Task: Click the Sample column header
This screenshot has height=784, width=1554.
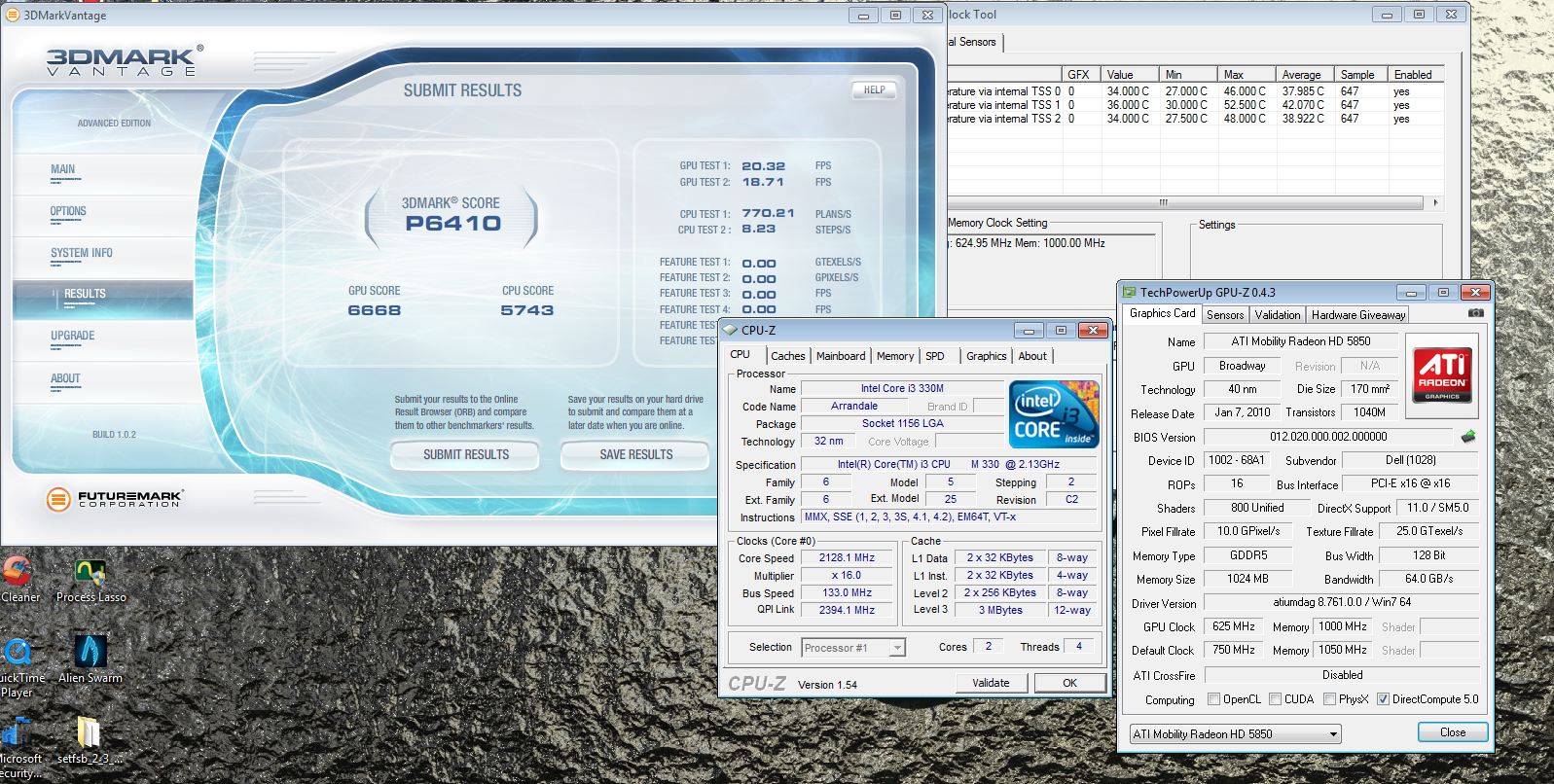Action: tap(1358, 75)
